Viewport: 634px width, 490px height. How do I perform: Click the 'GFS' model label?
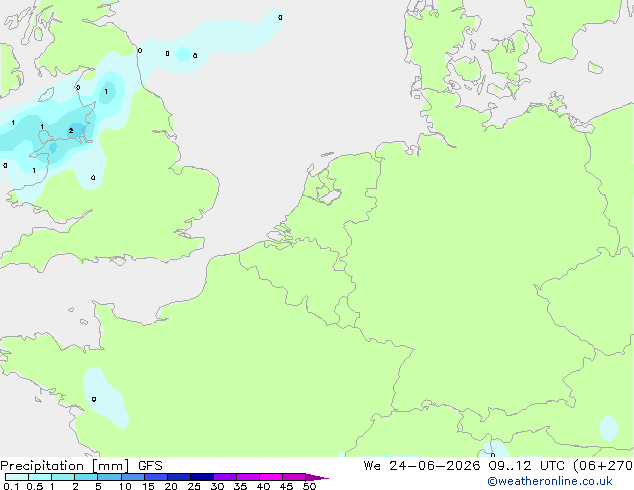pyautogui.click(x=150, y=466)
